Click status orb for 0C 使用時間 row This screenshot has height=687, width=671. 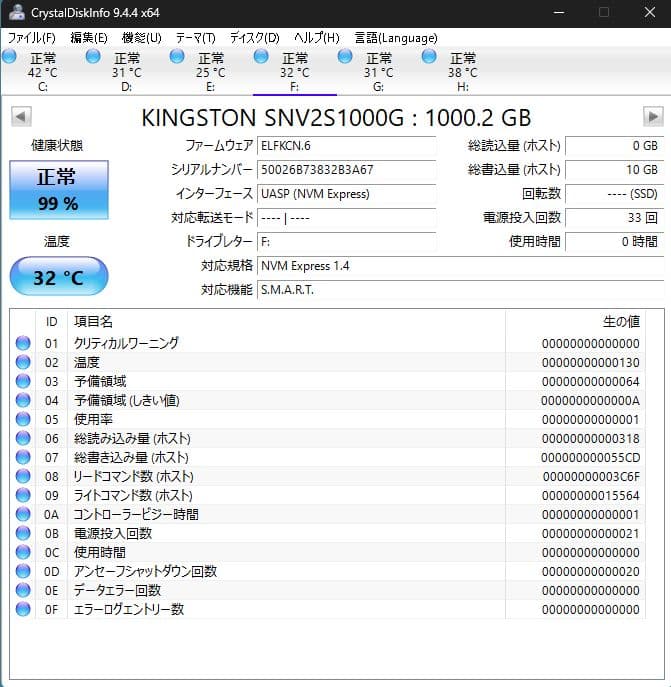[23, 552]
